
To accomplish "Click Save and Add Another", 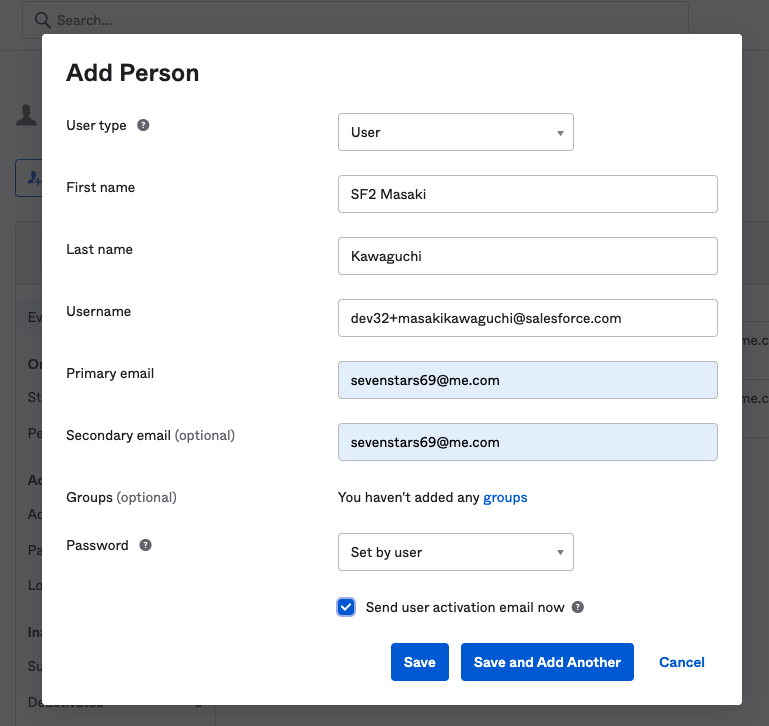I will click(x=547, y=662).
